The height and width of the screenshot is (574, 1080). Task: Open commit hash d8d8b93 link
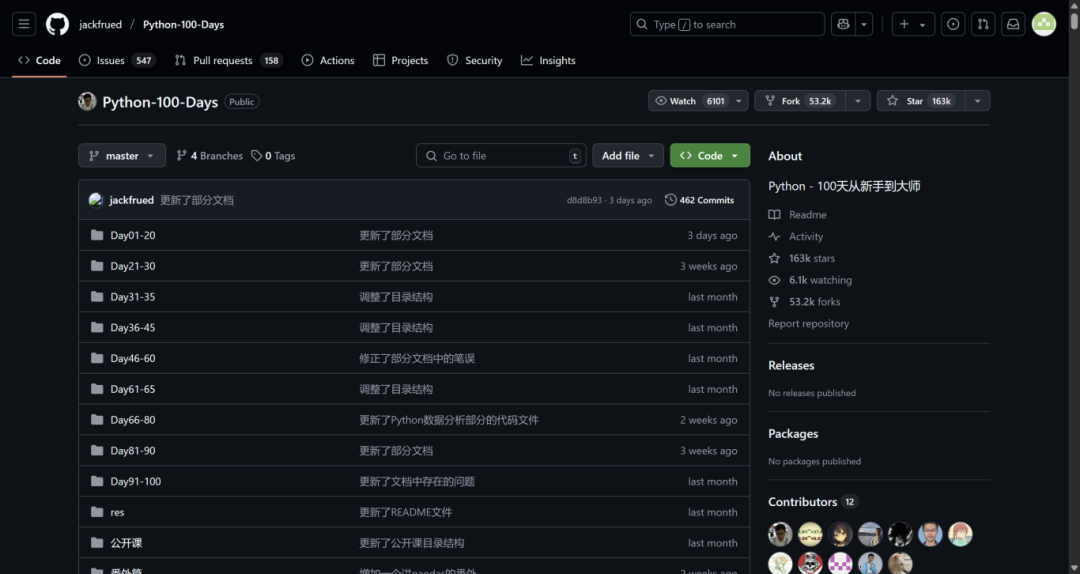point(584,200)
